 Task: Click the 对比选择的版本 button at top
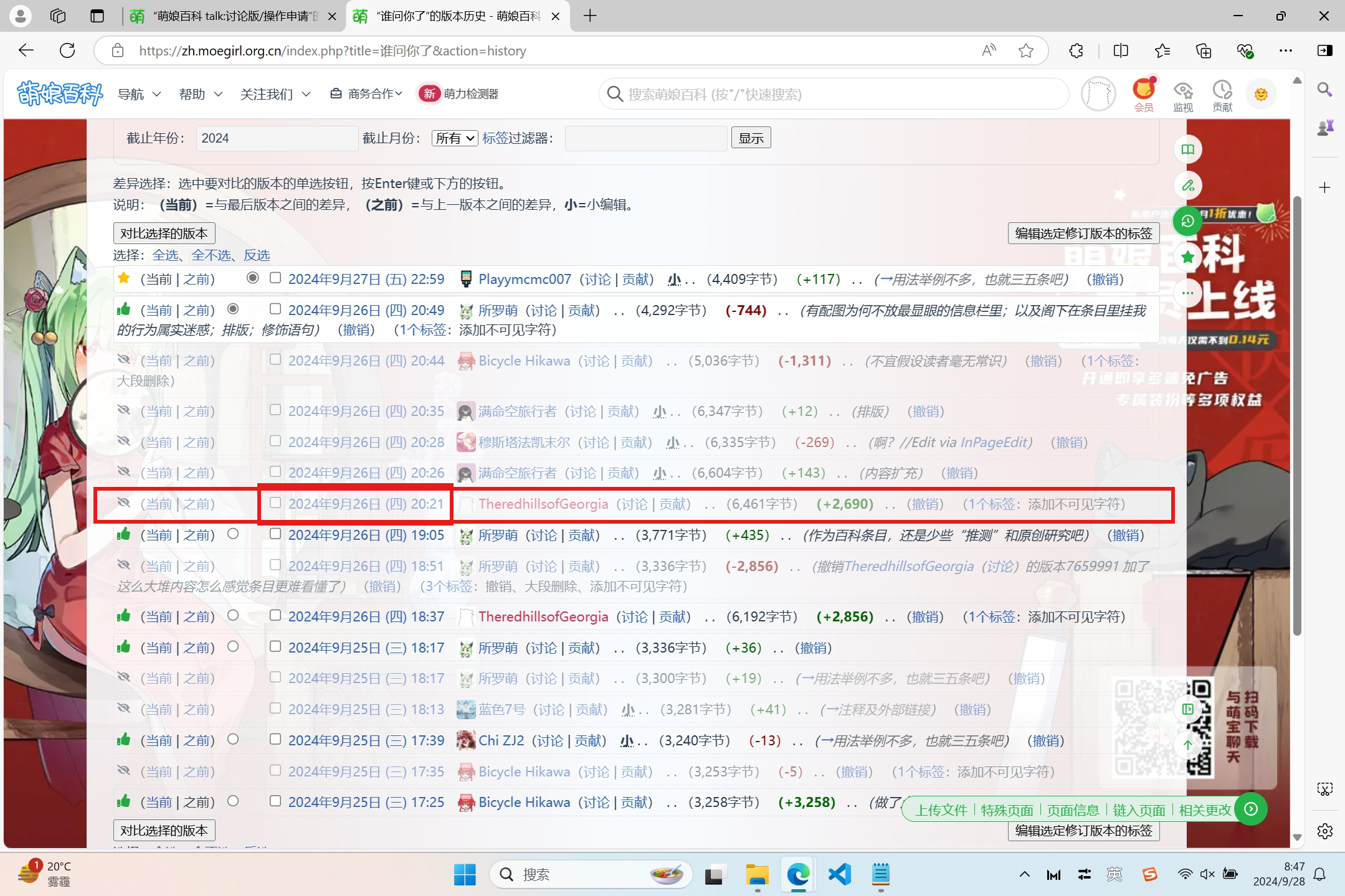tap(164, 233)
